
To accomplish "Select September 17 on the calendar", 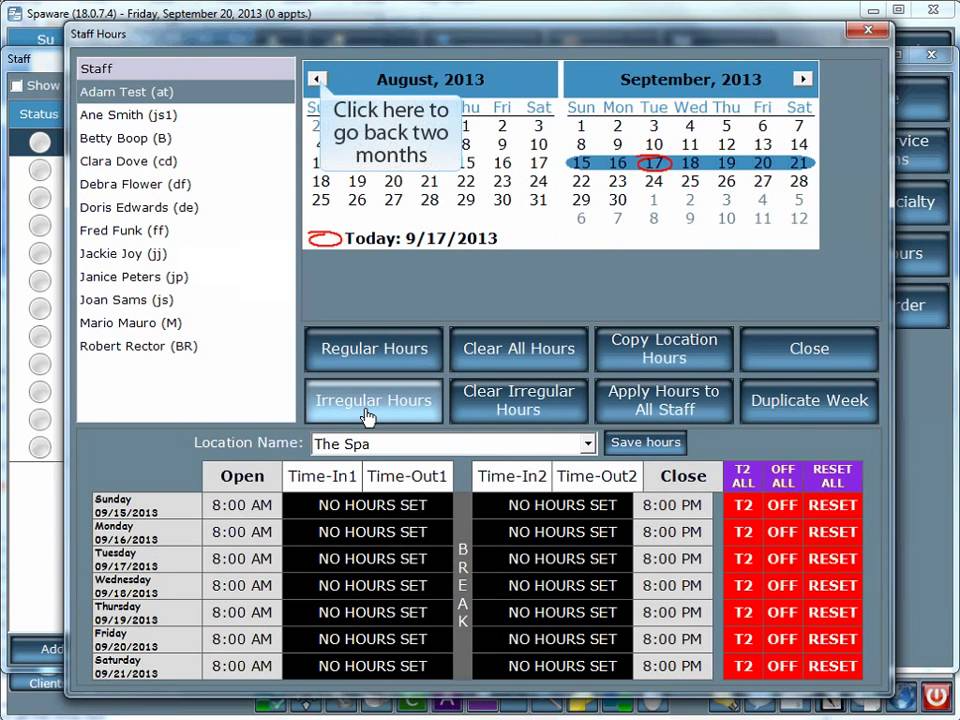I will pyautogui.click(x=654, y=163).
